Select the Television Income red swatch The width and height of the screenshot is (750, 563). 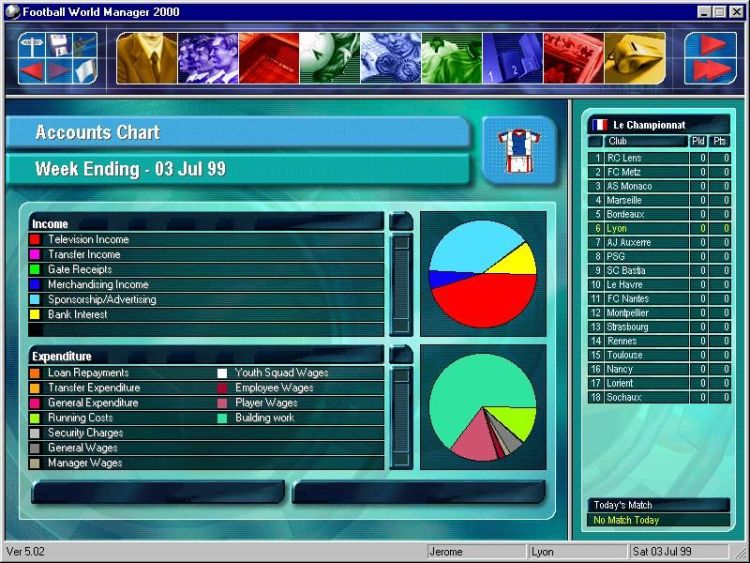[x=35, y=240]
